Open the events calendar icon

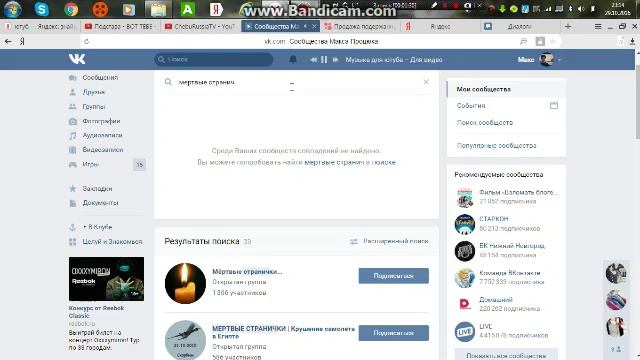(x=554, y=105)
